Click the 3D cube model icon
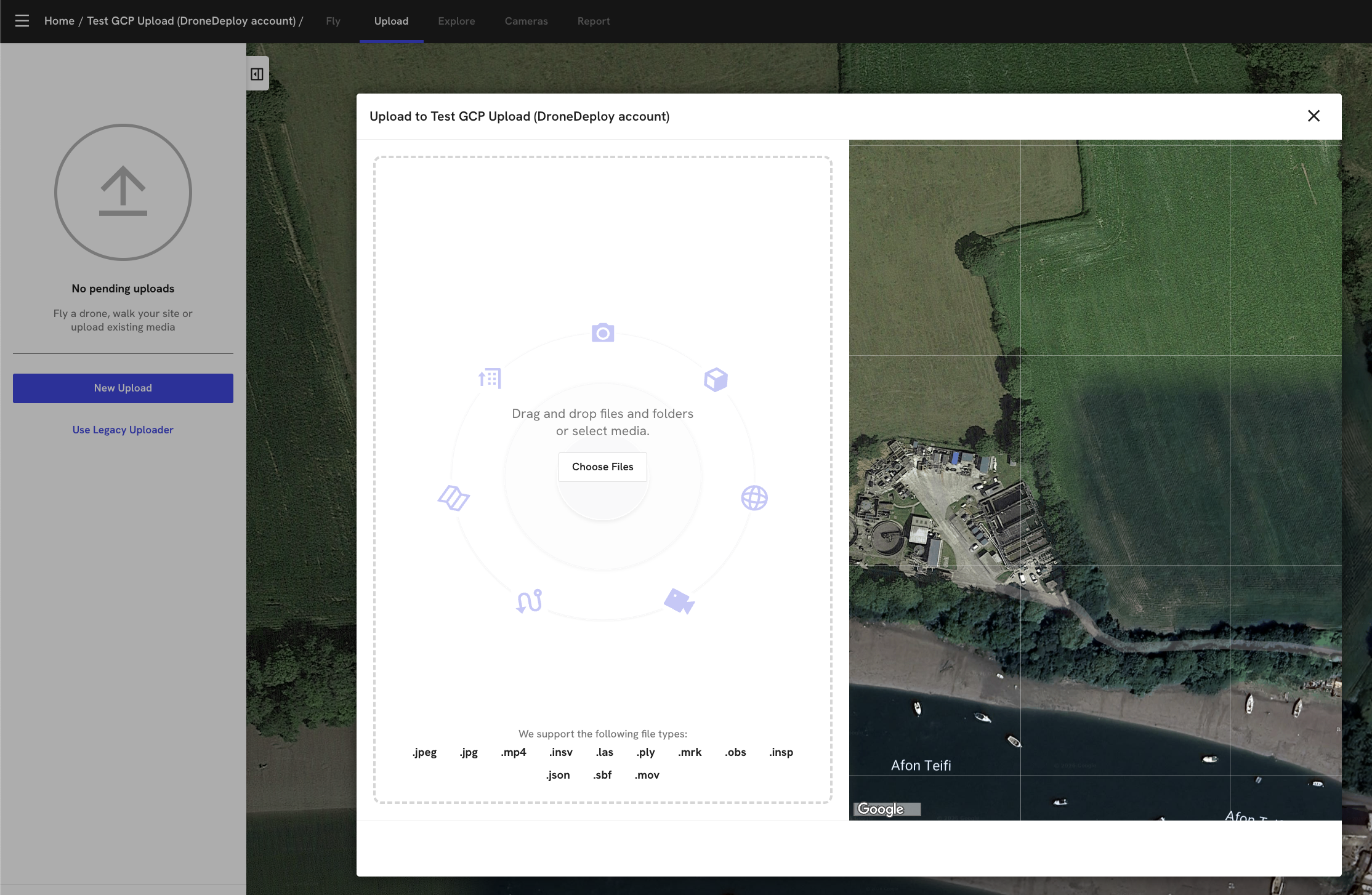Image resolution: width=1372 pixels, height=895 pixels. click(716, 380)
